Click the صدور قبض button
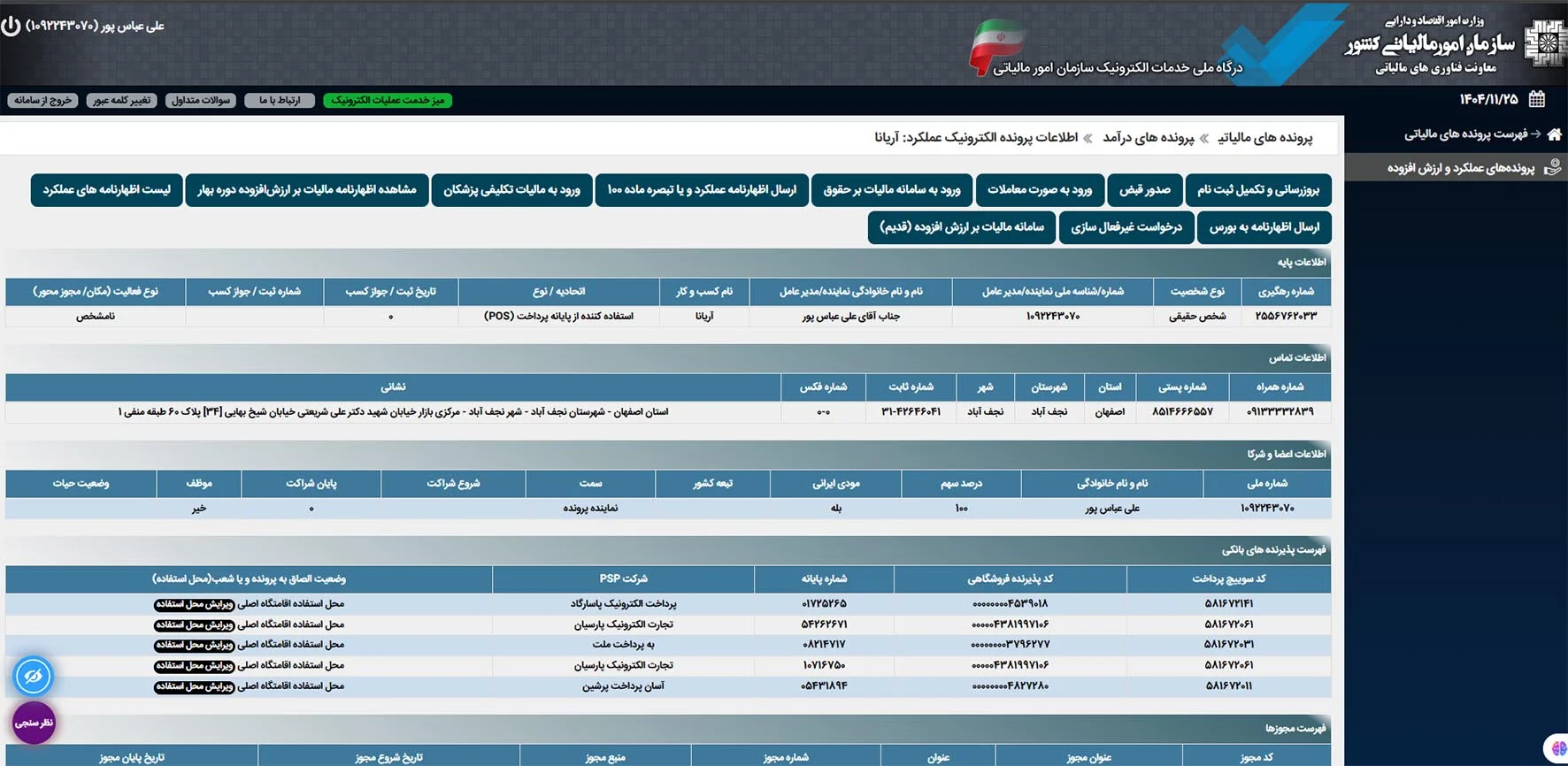Viewport: 1568px width, 766px height. (1145, 190)
